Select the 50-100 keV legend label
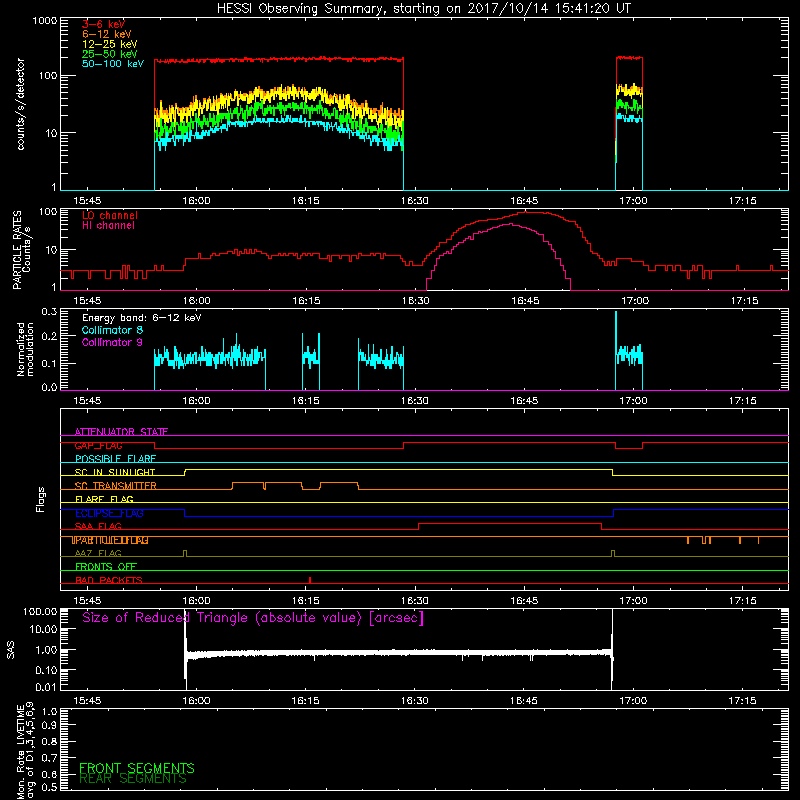 pos(113,64)
